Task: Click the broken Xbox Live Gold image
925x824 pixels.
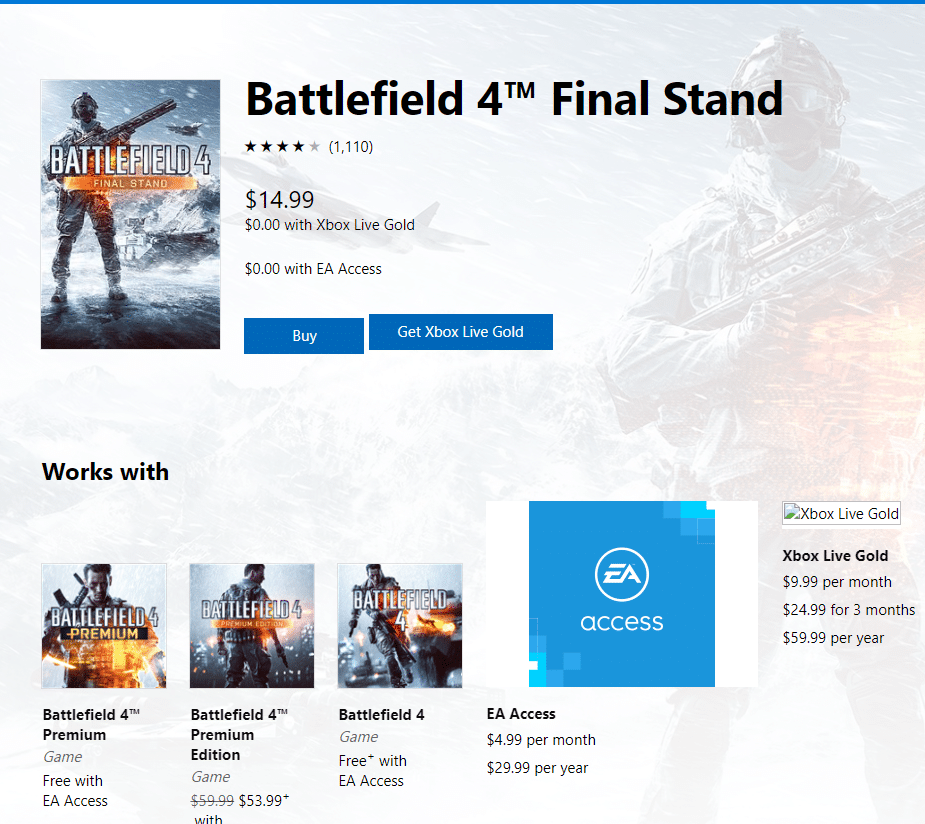Action: pyautogui.click(x=841, y=514)
